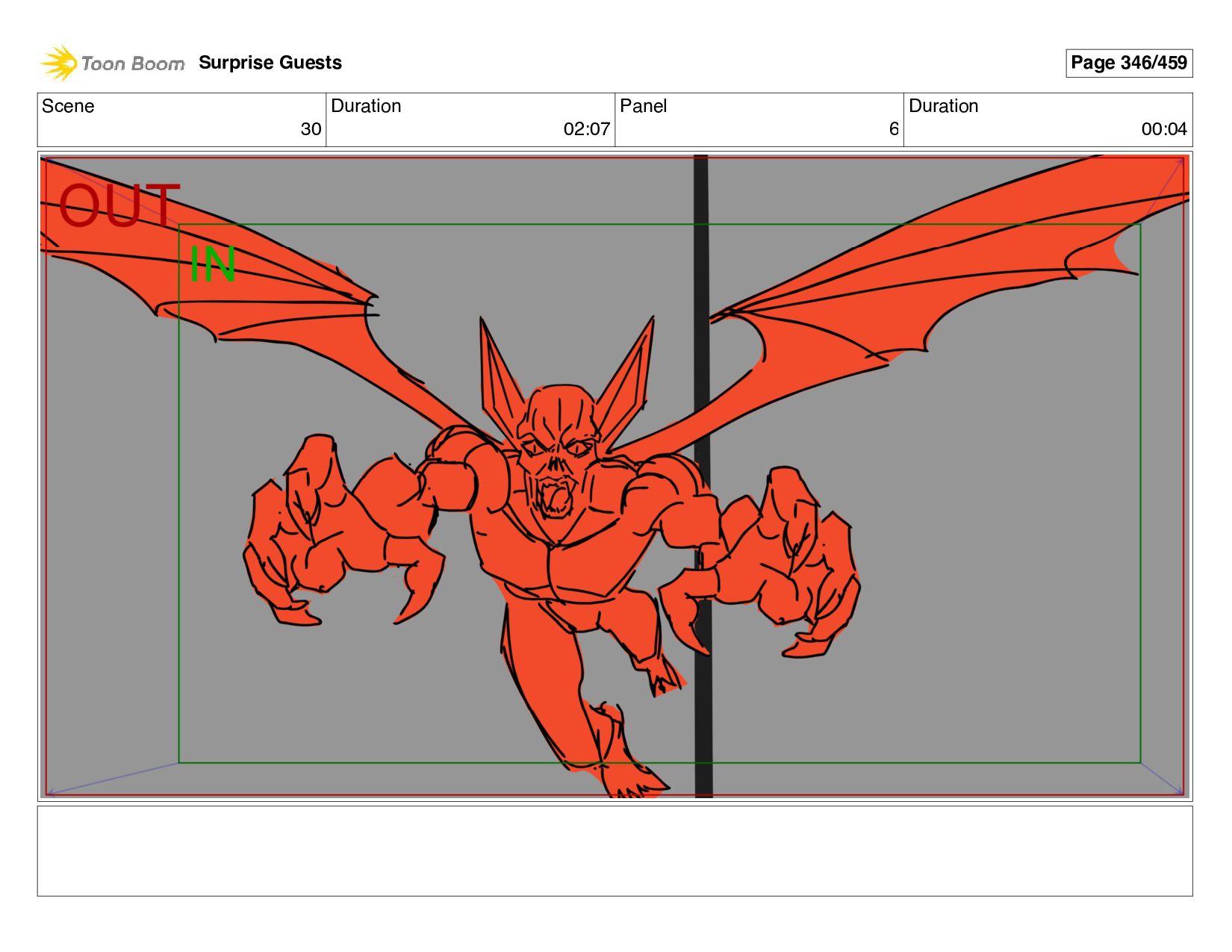Select the 'Panel' header label

point(643,106)
